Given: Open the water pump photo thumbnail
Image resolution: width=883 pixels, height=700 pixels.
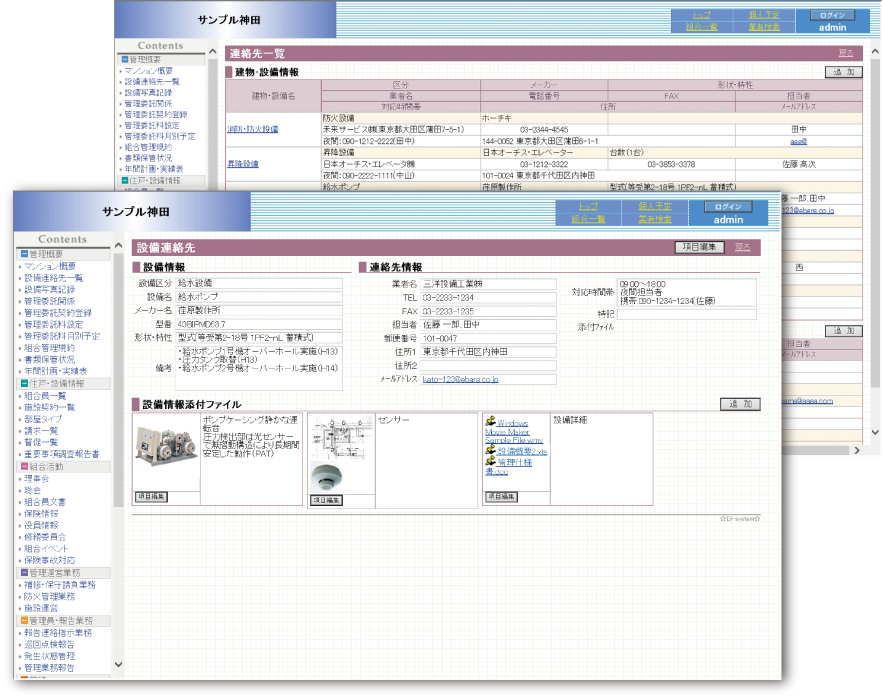Looking at the screenshot, I should click(166, 447).
